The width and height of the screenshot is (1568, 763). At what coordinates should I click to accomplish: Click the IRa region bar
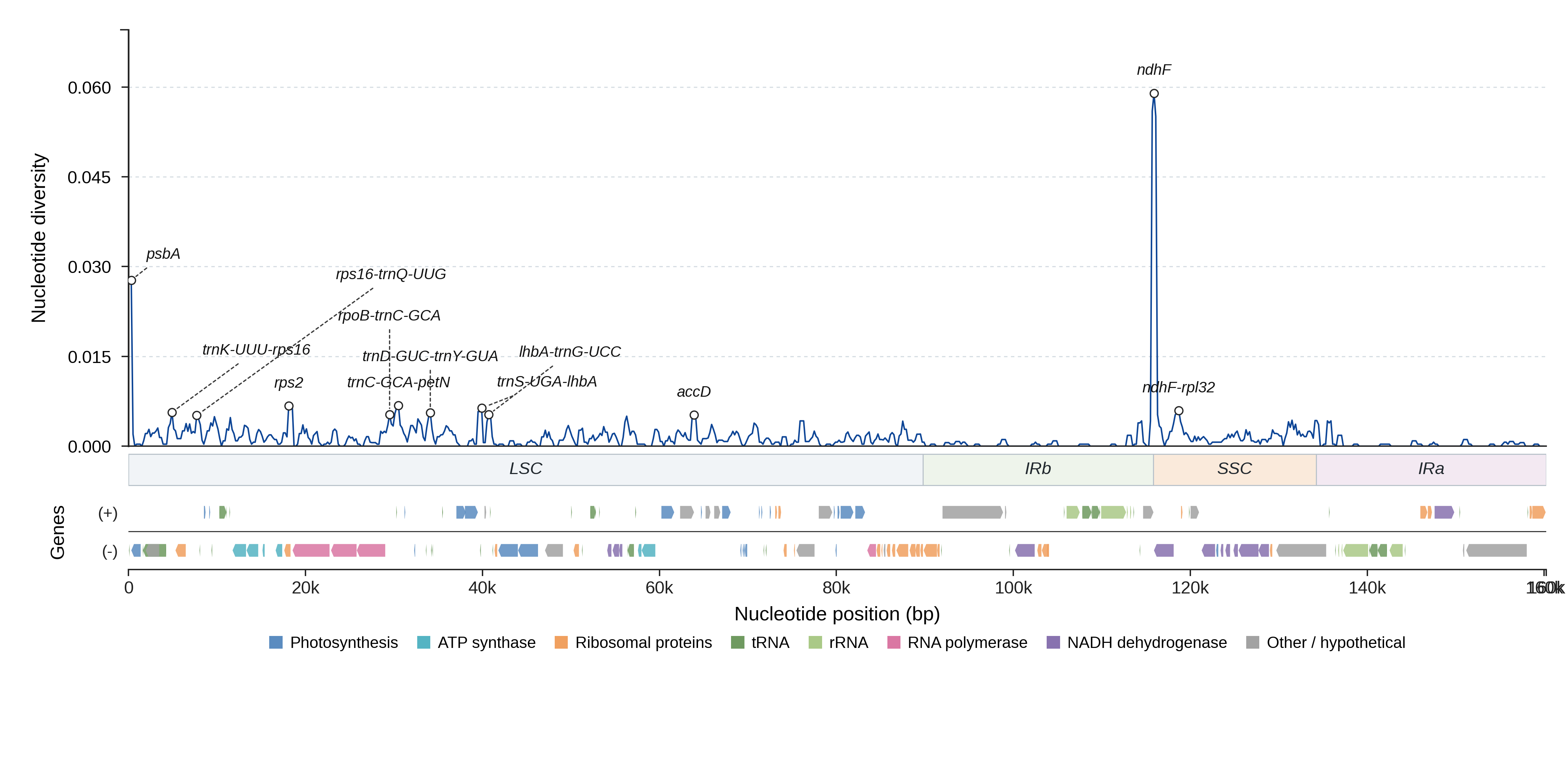click(x=1431, y=469)
